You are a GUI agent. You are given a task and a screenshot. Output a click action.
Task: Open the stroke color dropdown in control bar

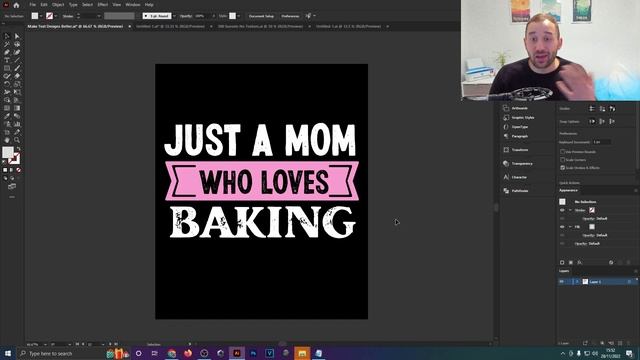(56, 16)
